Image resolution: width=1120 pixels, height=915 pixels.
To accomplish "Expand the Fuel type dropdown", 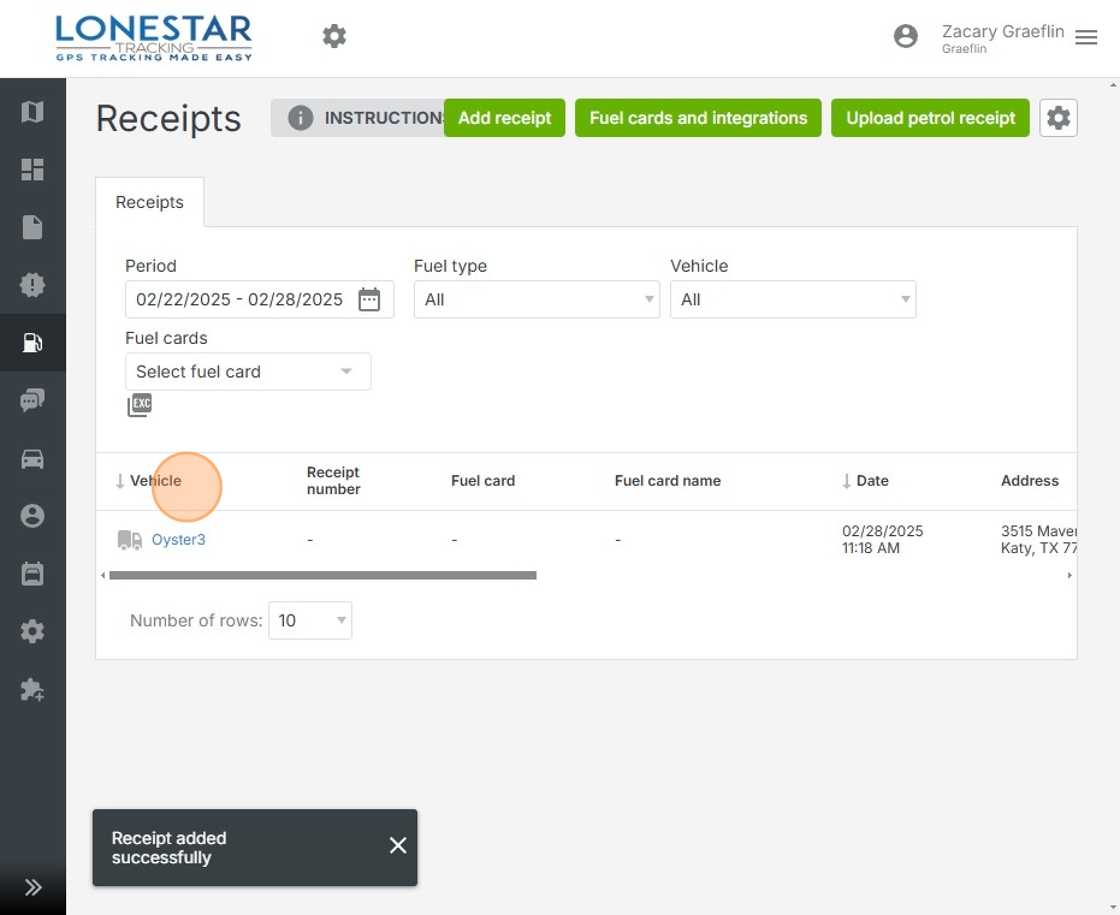I will pos(536,299).
